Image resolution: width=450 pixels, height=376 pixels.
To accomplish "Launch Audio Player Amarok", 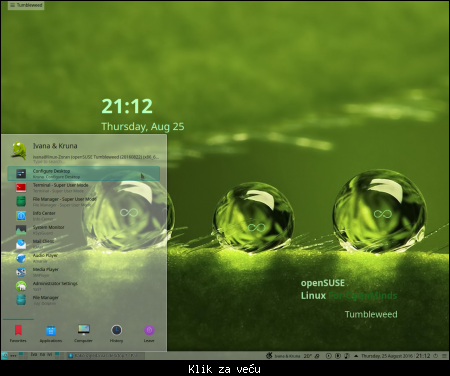I will tap(84, 258).
